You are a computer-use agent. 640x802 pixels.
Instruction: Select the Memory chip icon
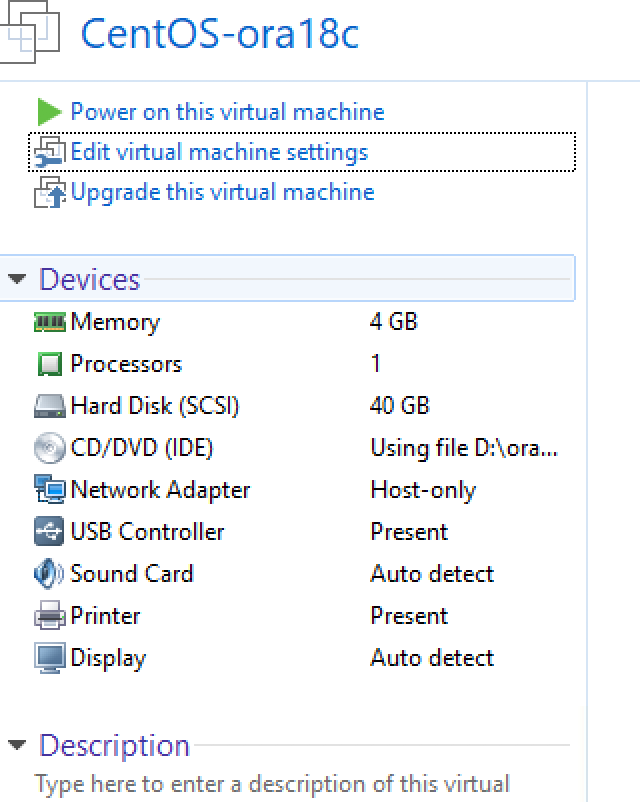click(49, 322)
